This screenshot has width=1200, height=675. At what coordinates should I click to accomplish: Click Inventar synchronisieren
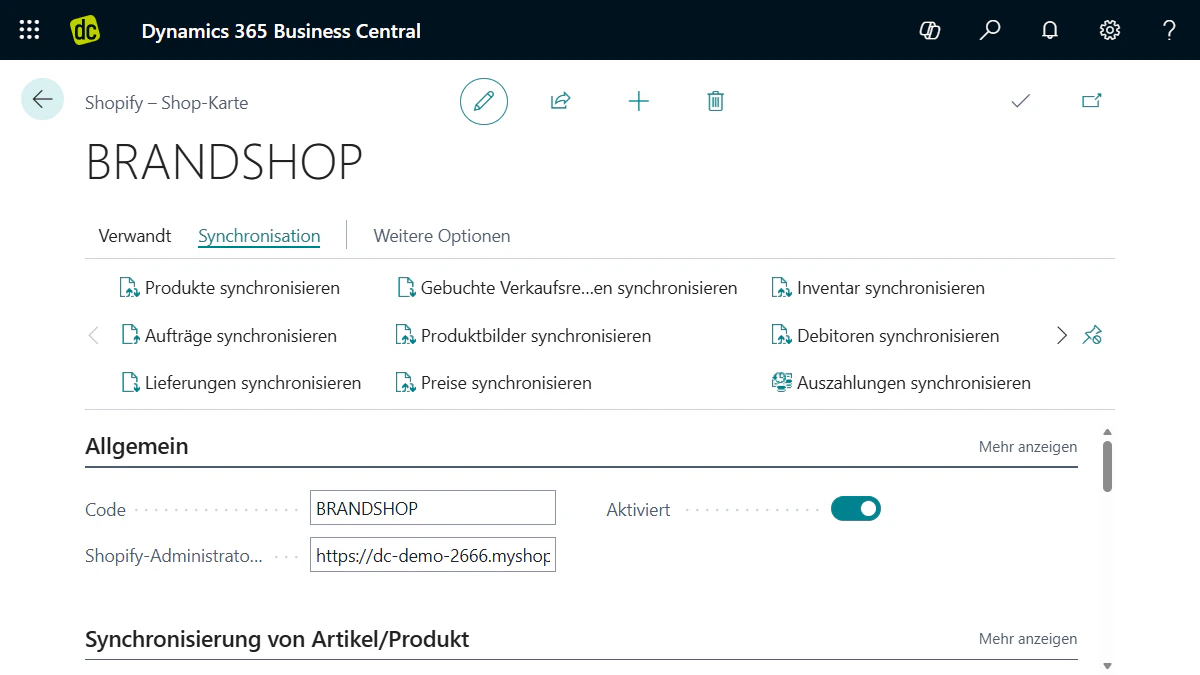click(x=878, y=288)
